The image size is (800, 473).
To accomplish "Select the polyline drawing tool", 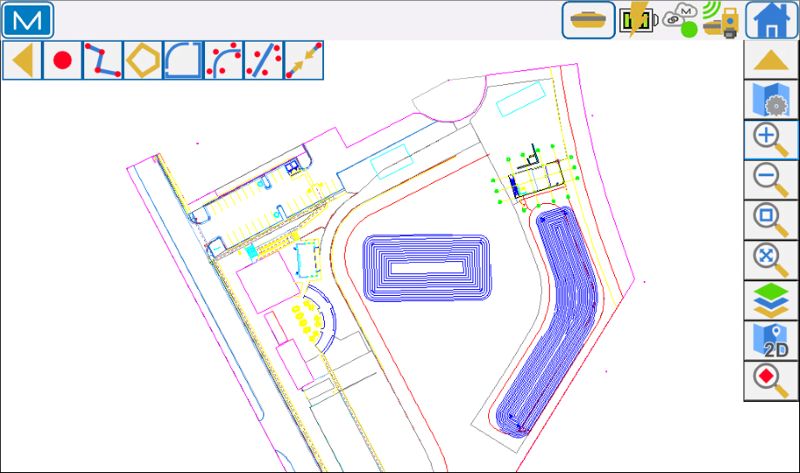I will coord(103,60).
